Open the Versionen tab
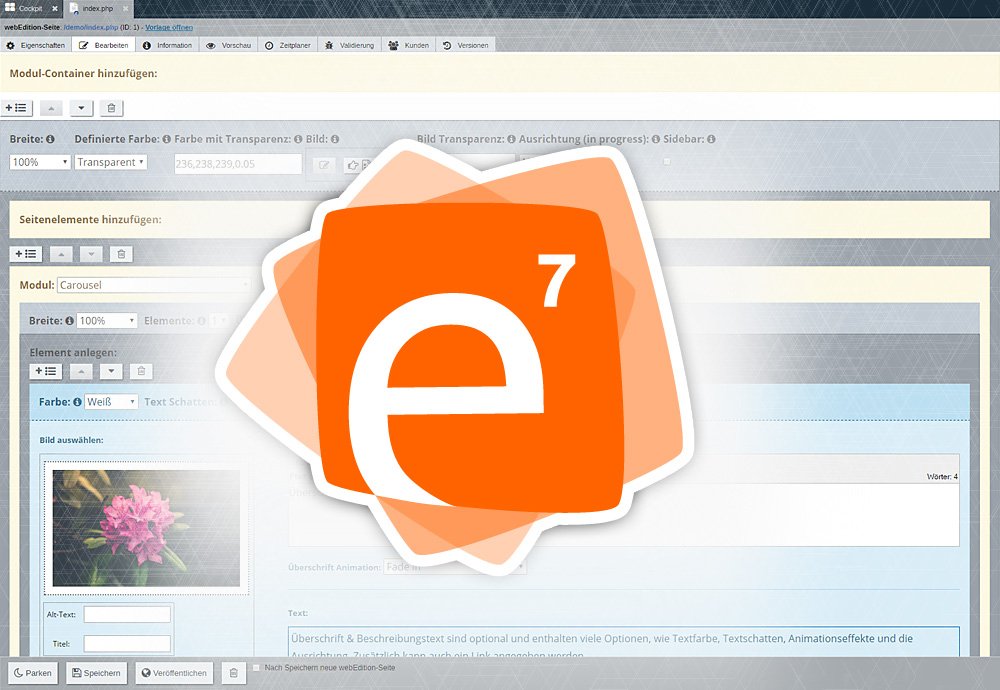The width and height of the screenshot is (1000, 690). [466, 44]
